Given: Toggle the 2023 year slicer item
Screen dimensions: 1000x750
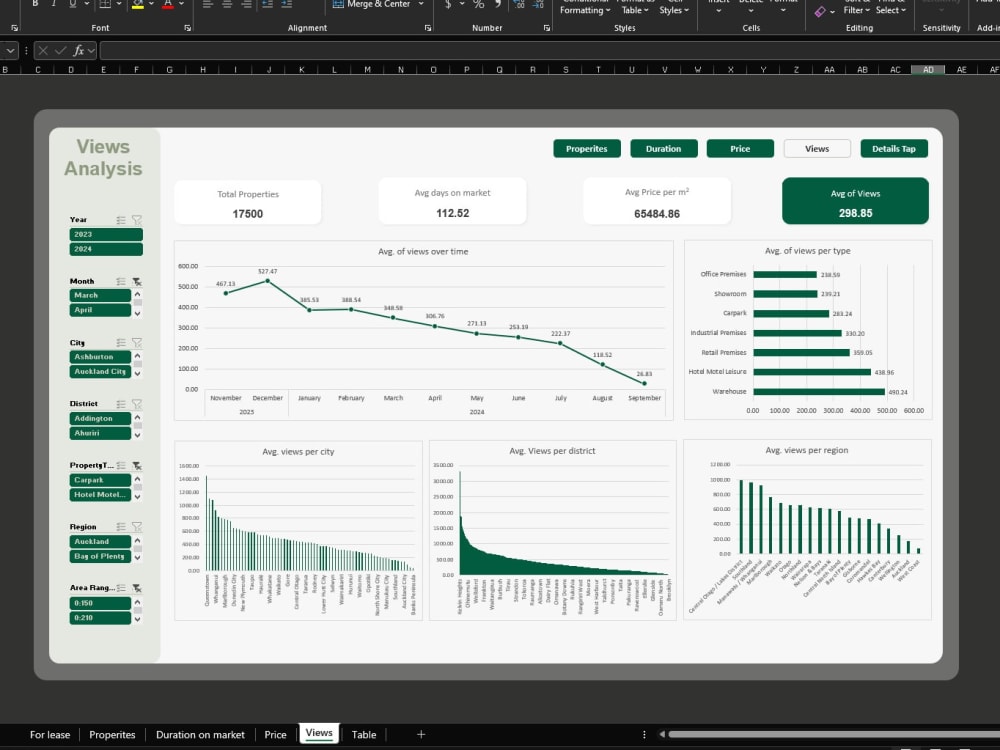Looking at the screenshot, I should [106, 235].
